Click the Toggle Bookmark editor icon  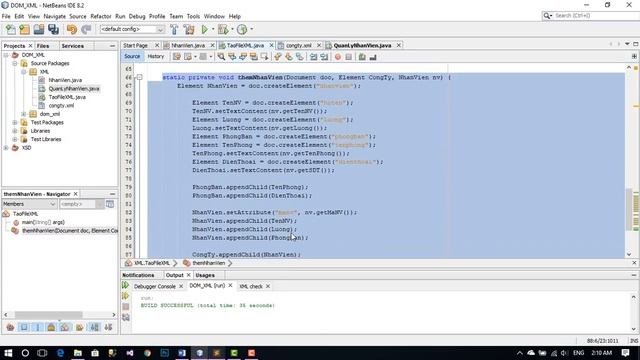tap(300, 57)
